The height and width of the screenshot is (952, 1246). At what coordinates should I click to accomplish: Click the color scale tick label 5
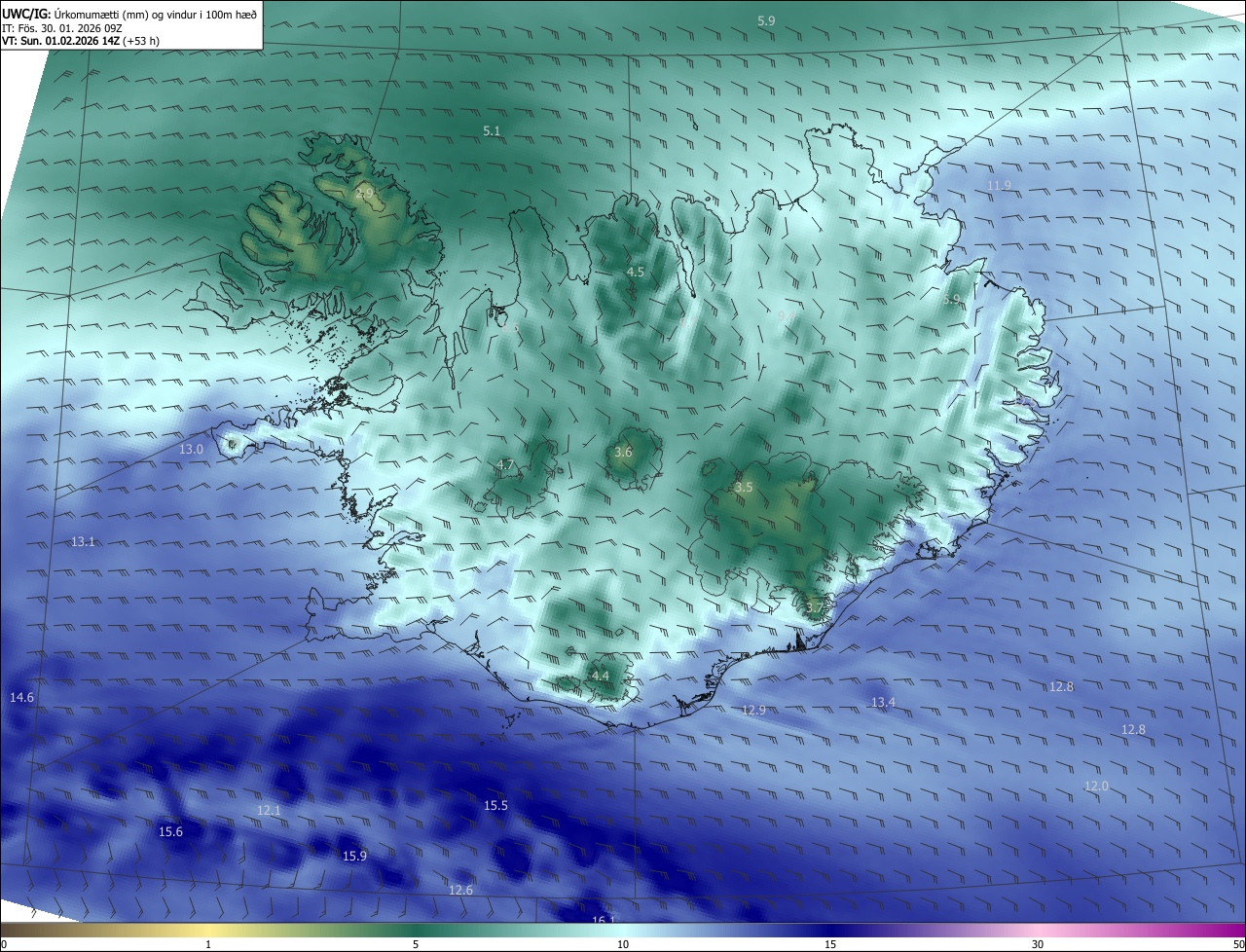click(416, 944)
